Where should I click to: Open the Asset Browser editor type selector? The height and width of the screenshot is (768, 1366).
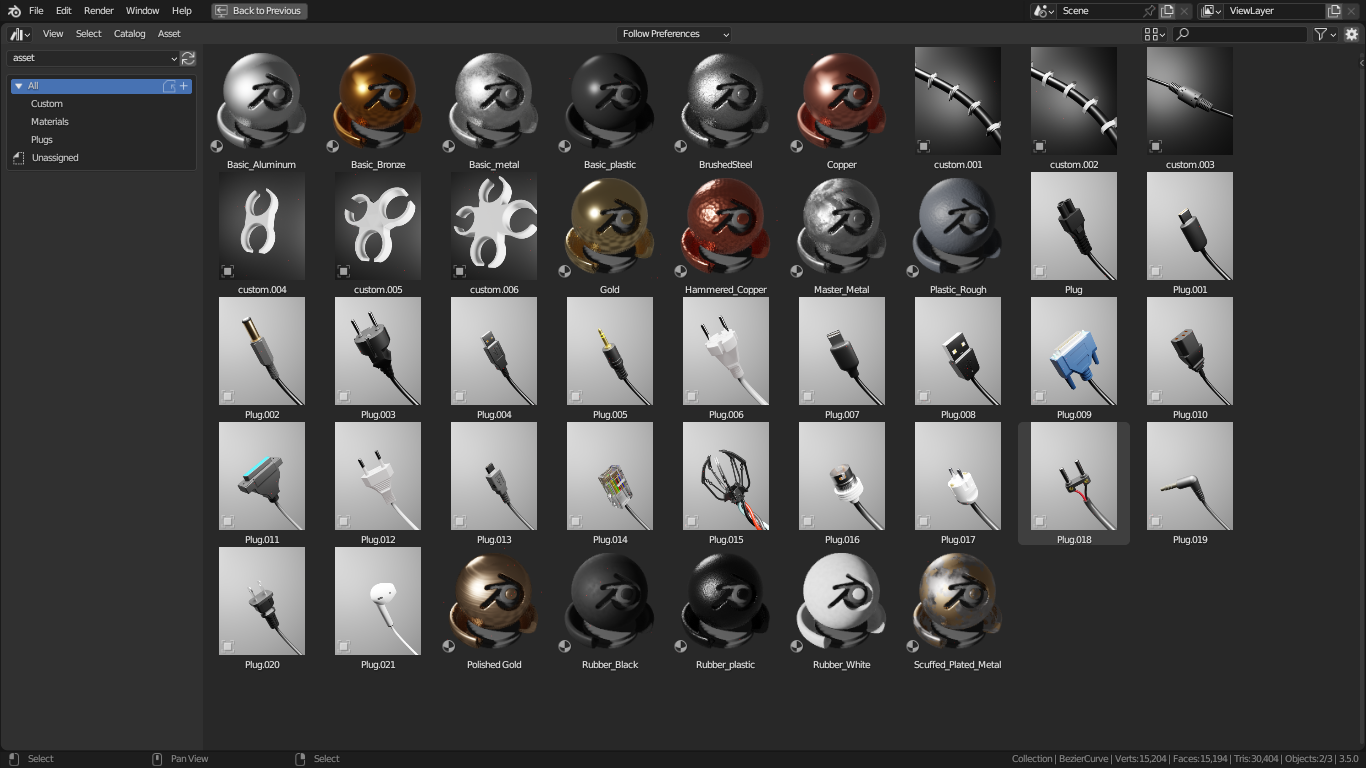point(20,34)
